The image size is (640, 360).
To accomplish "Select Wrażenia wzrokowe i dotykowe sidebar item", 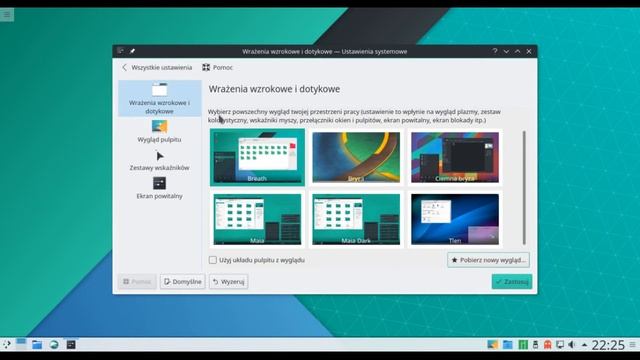I will [x=160, y=98].
